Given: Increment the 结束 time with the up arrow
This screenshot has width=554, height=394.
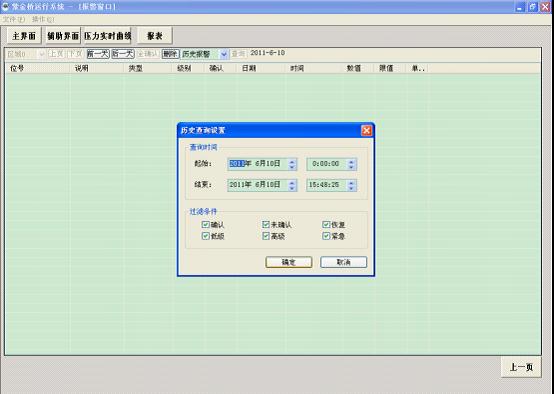Looking at the screenshot, I should point(351,182).
